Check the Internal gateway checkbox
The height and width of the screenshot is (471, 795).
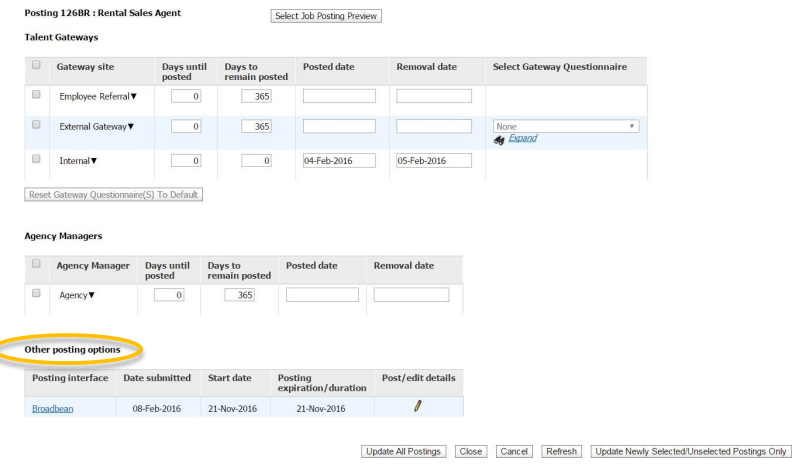click(36, 159)
